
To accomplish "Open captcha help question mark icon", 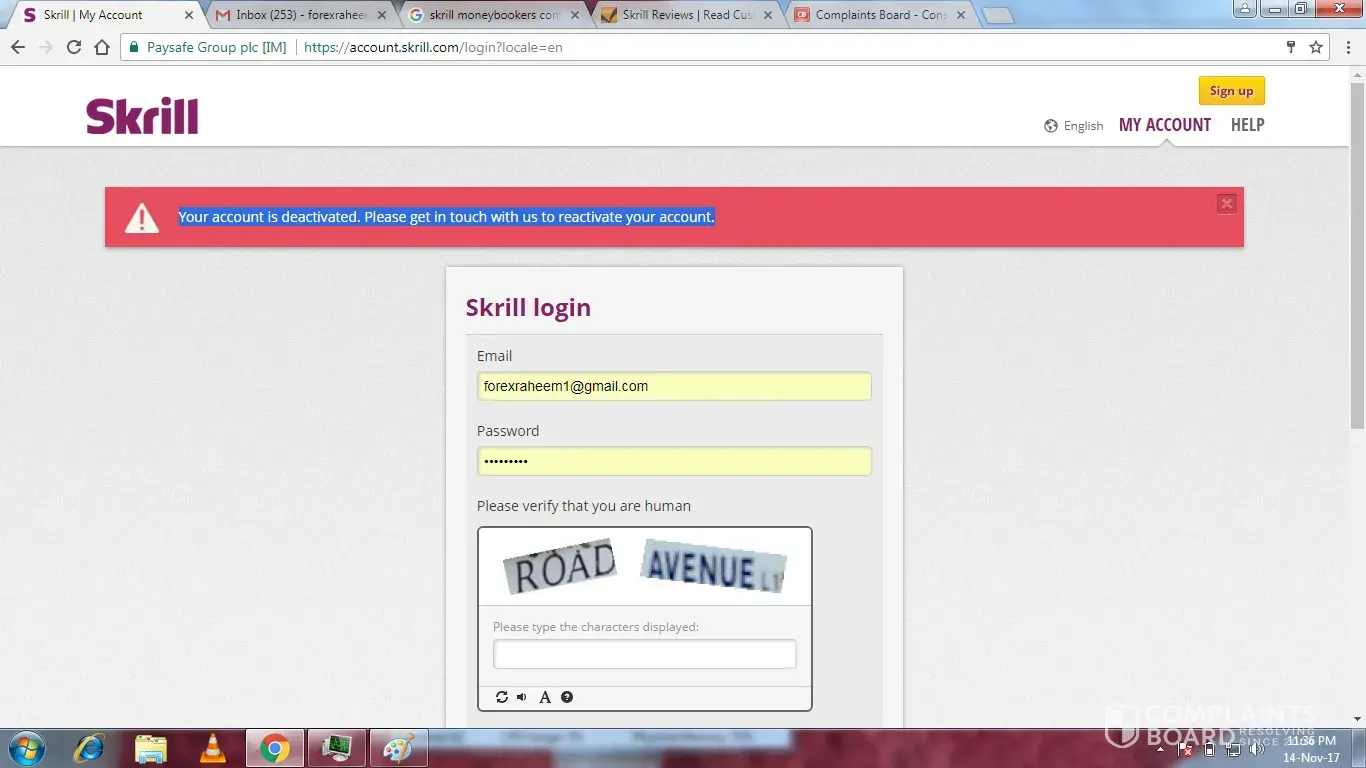I will [x=567, y=697].
